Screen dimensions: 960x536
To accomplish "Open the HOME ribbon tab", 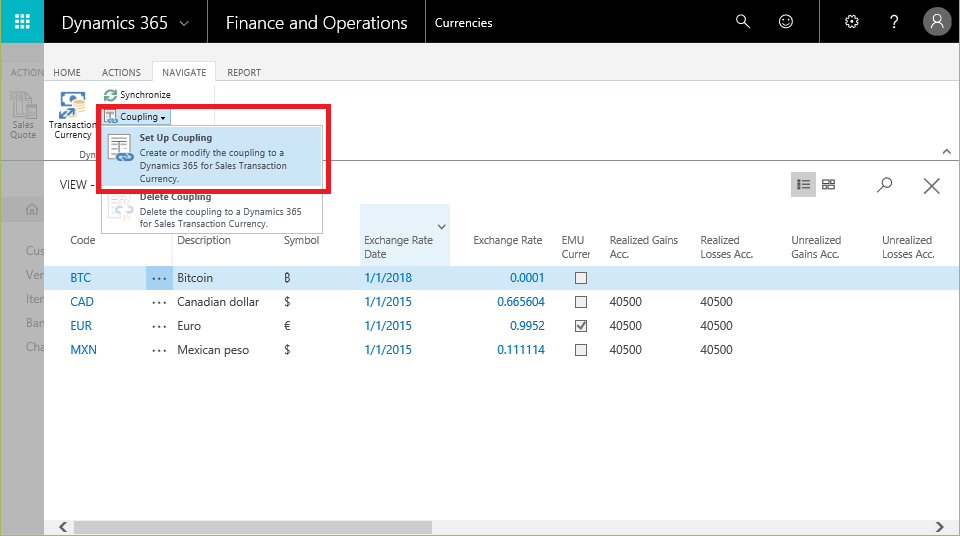I will pos(67,72).
